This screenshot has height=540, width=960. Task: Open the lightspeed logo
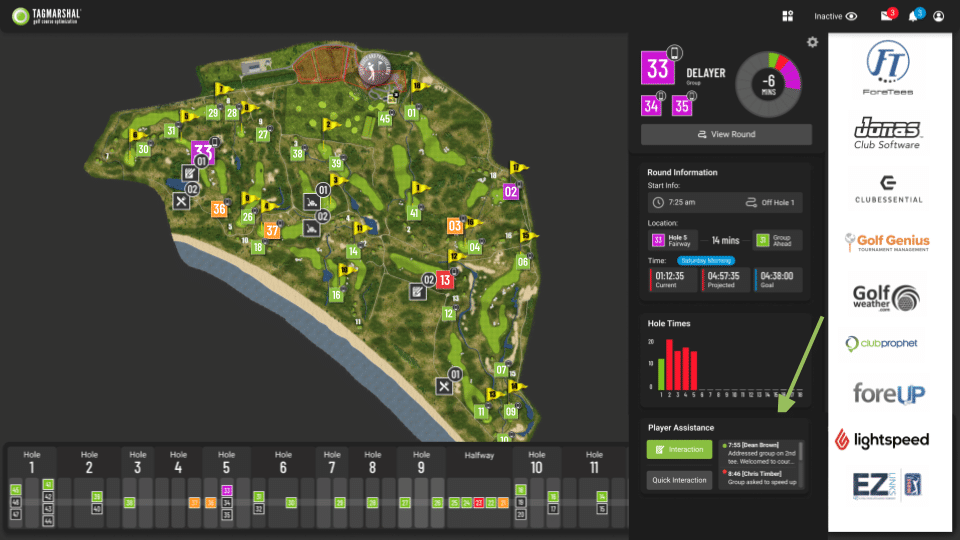click(882, 440)
